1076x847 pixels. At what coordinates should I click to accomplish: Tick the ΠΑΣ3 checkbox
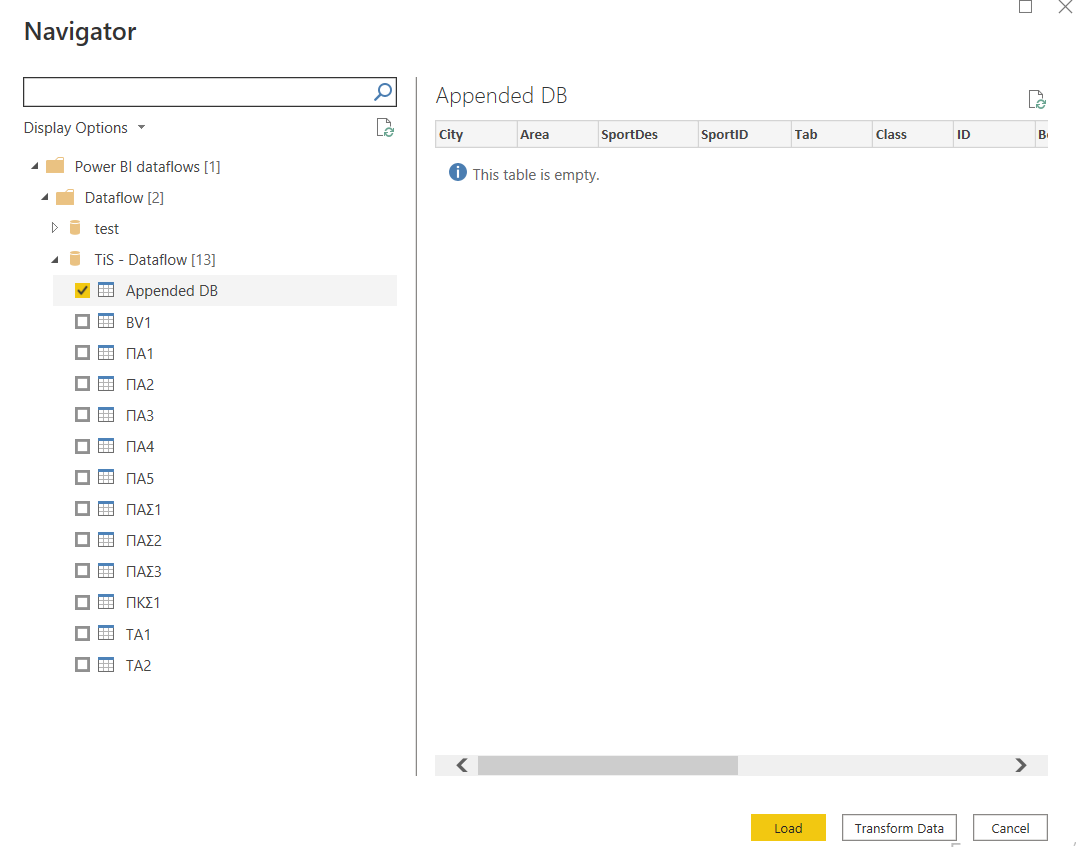82,570
